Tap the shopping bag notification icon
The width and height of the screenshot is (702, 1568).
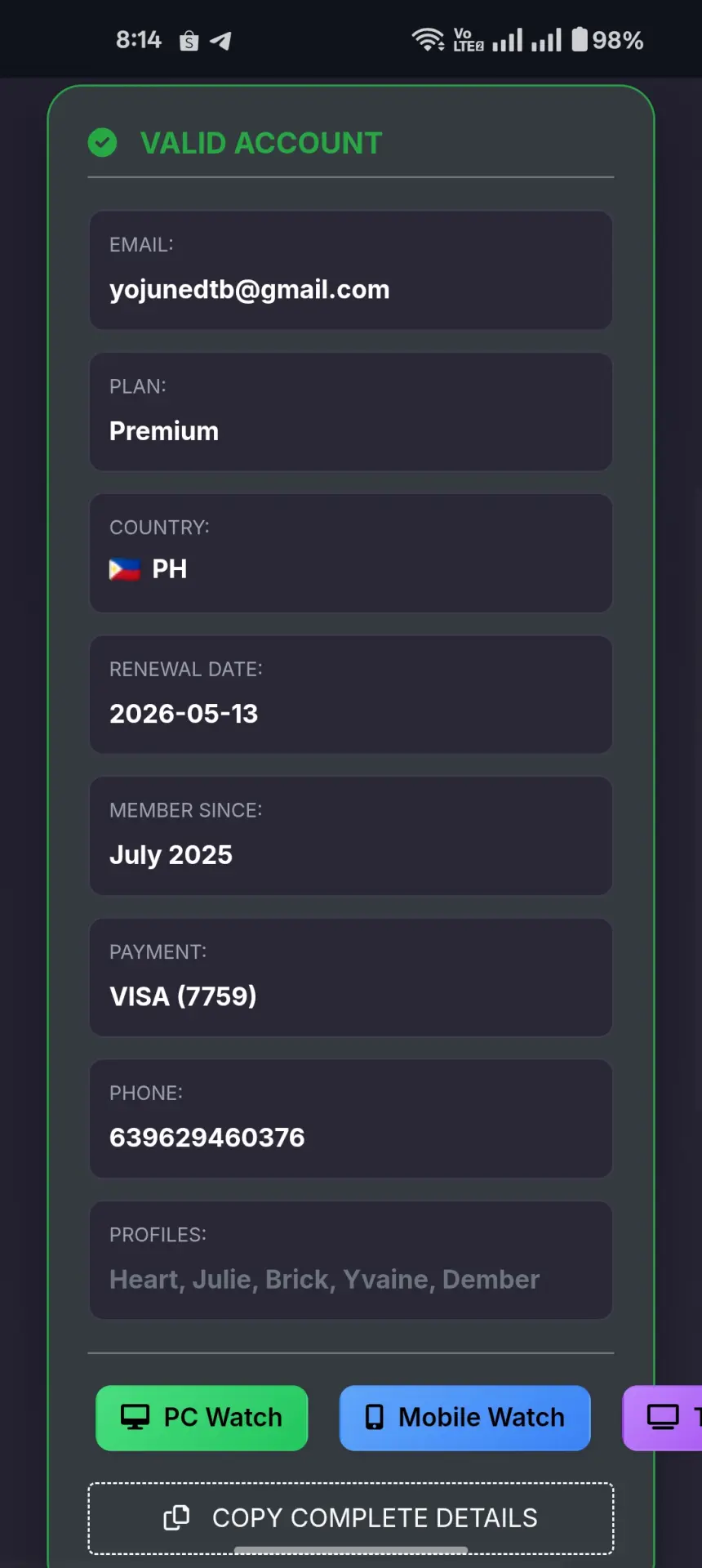[x=189, y=41]
